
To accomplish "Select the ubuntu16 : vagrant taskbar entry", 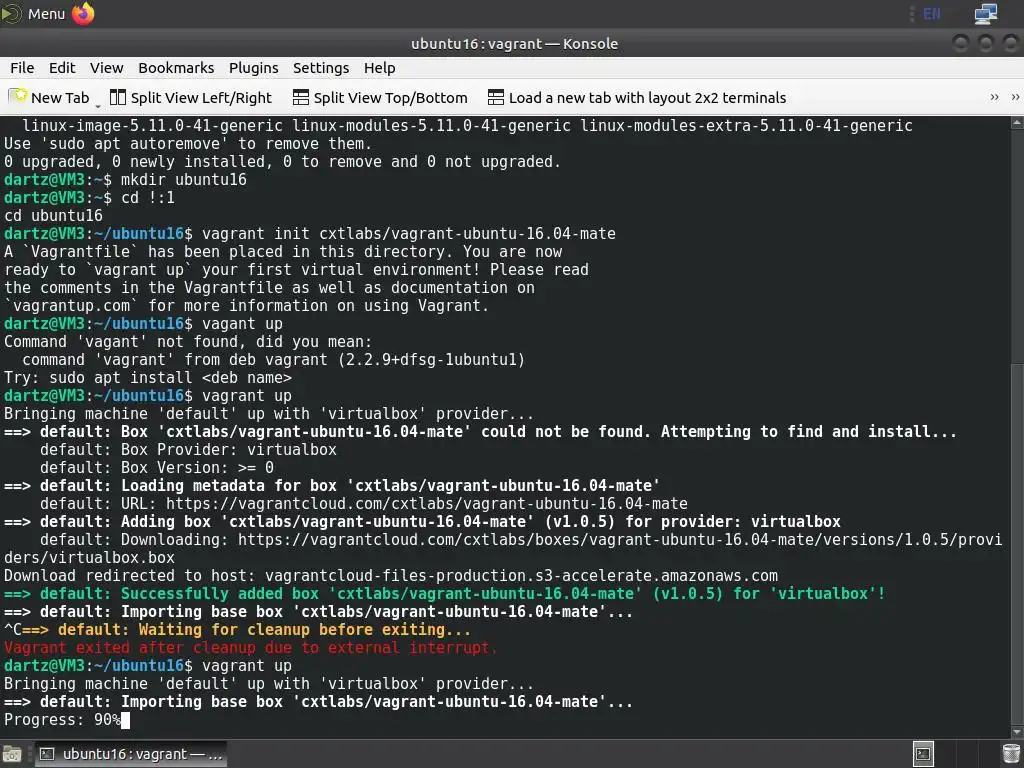I will (131, 754).
